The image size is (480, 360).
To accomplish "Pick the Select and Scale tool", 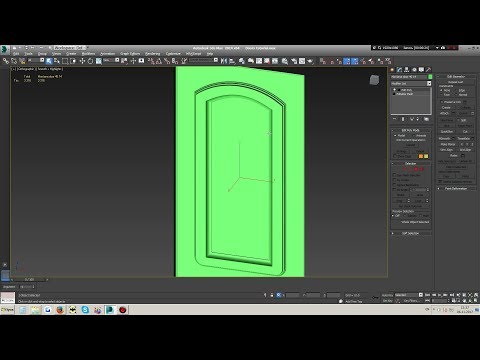I will [99, 61].
